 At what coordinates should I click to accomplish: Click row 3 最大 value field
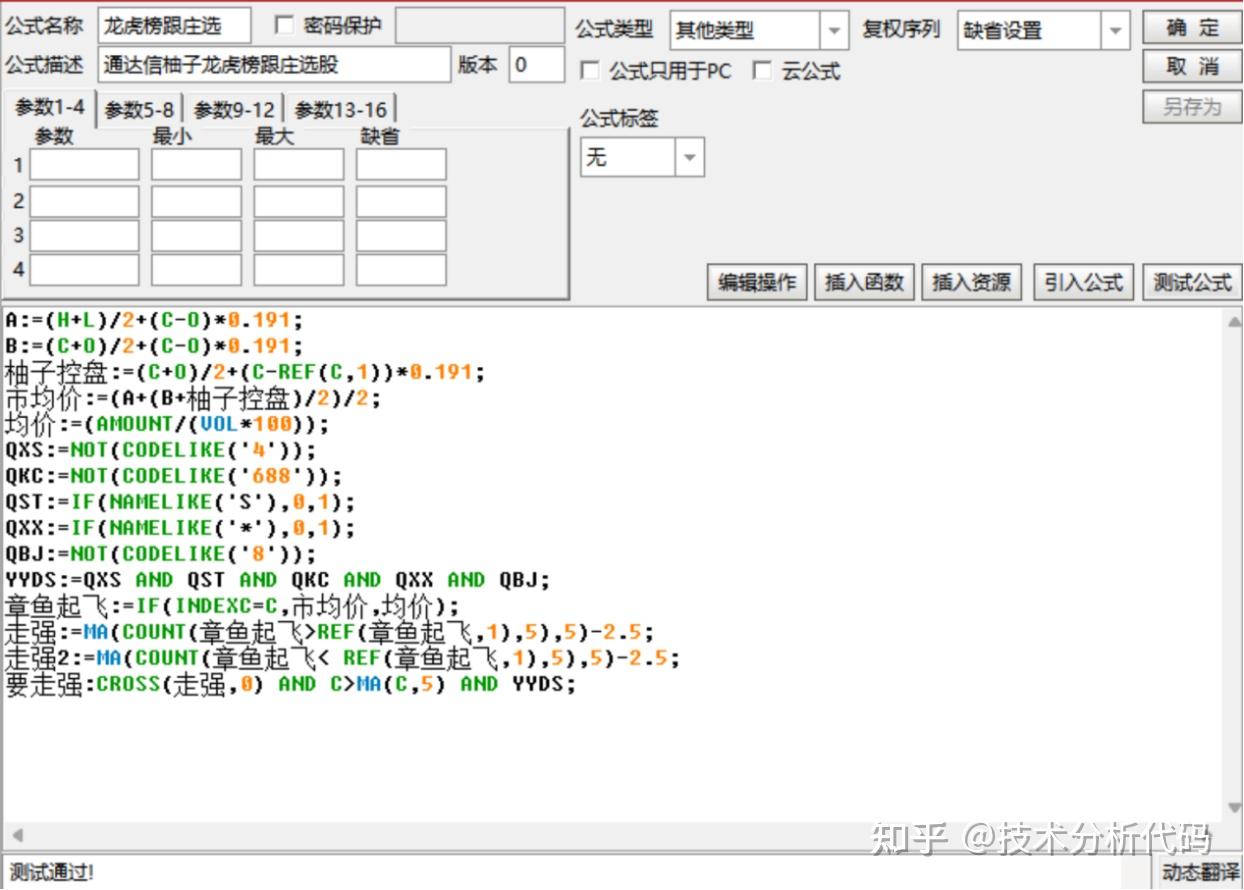pyautogui.click(x=298, y=235)
